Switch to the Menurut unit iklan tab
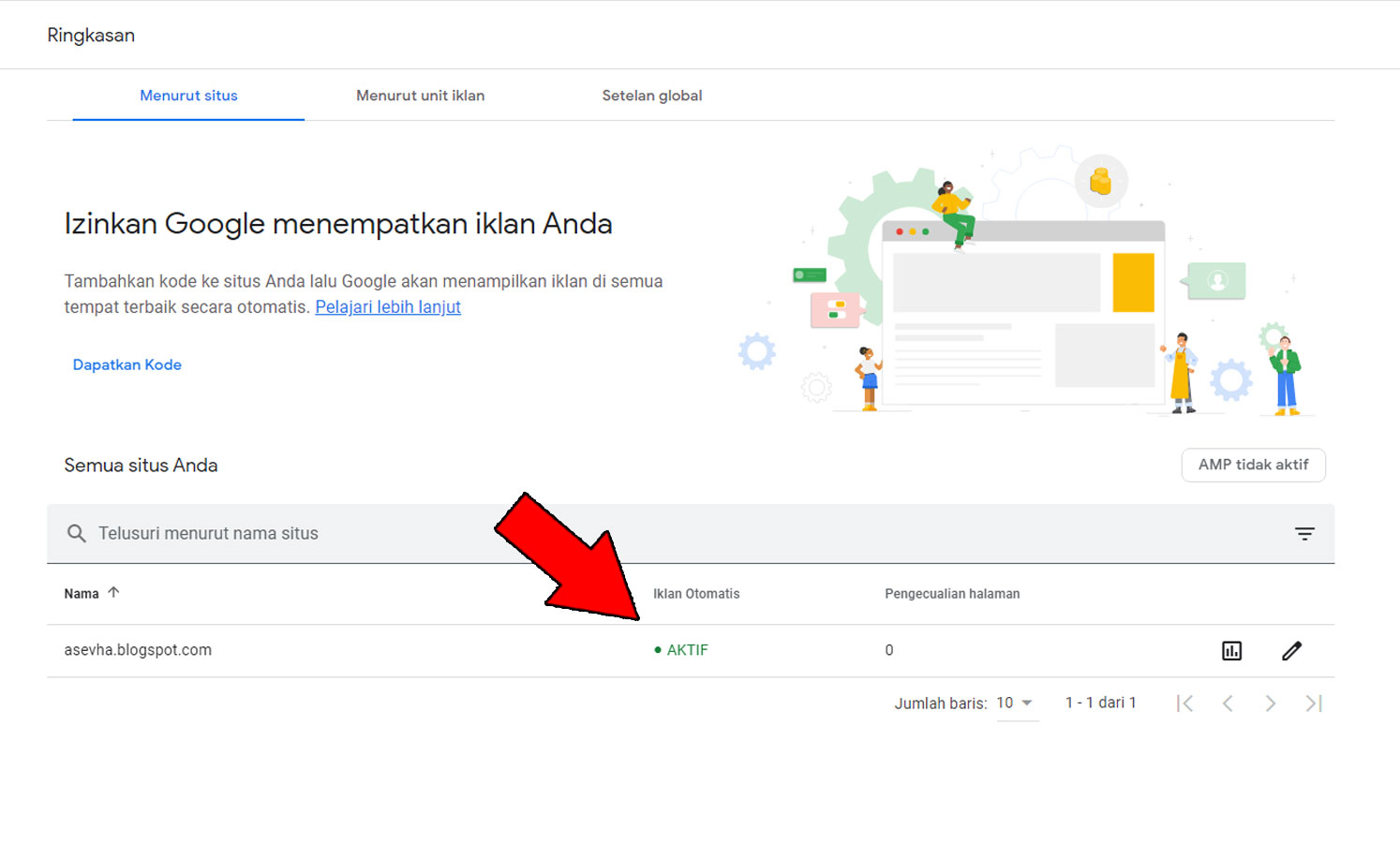 420,95
